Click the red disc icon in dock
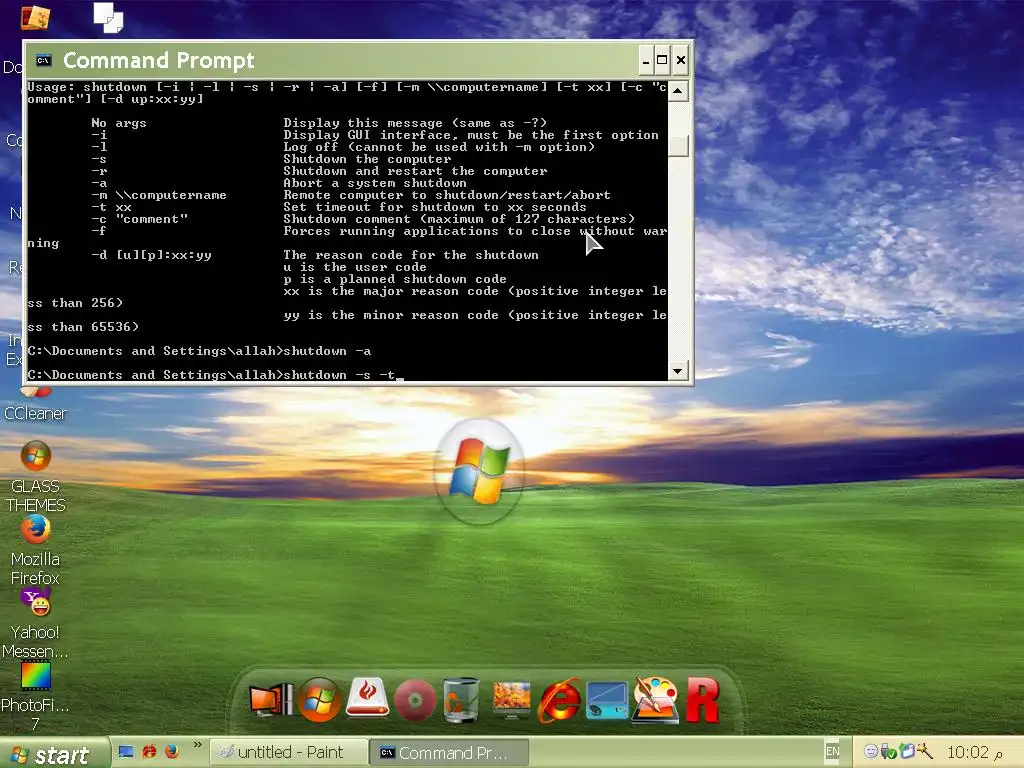Screen dimensions: 1024x768 pos(415,700)
